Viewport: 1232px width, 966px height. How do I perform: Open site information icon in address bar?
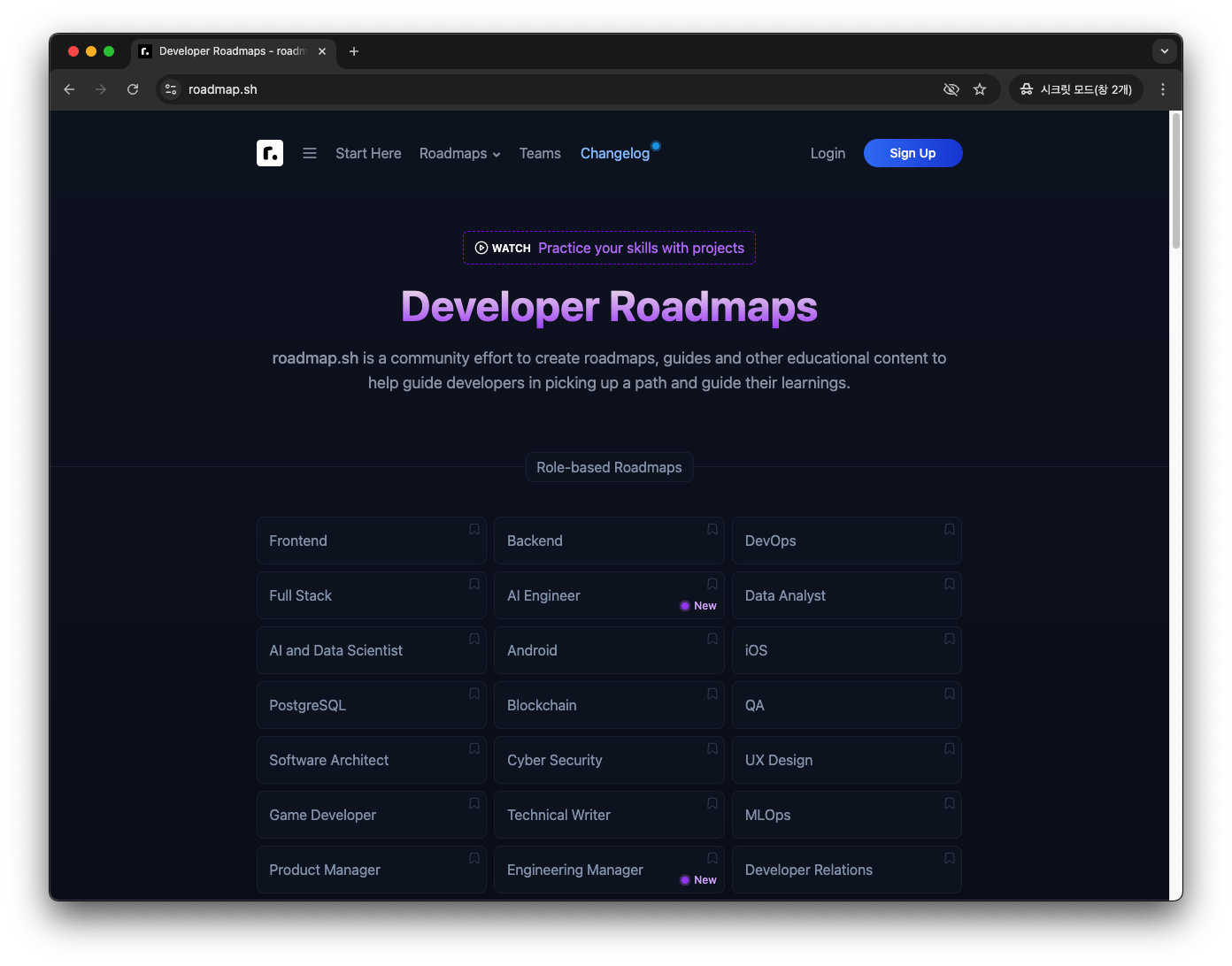click(x=172, y=89)
